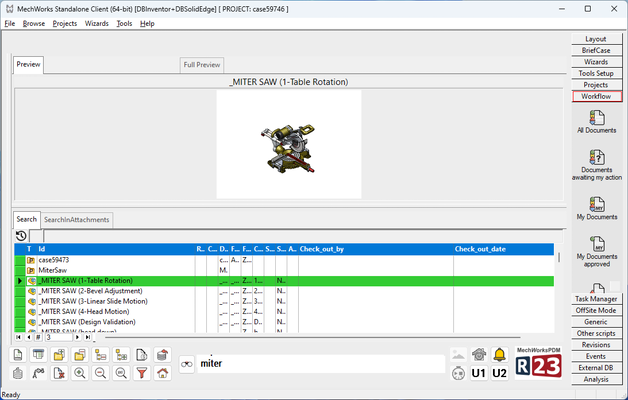Open the Projects menu
Viewport: 628px width, 400px height.
65,24
